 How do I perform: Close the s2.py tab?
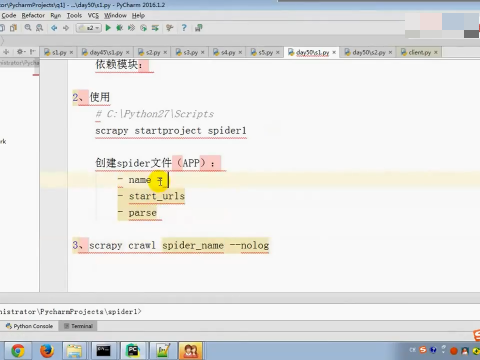pos(165,52)
